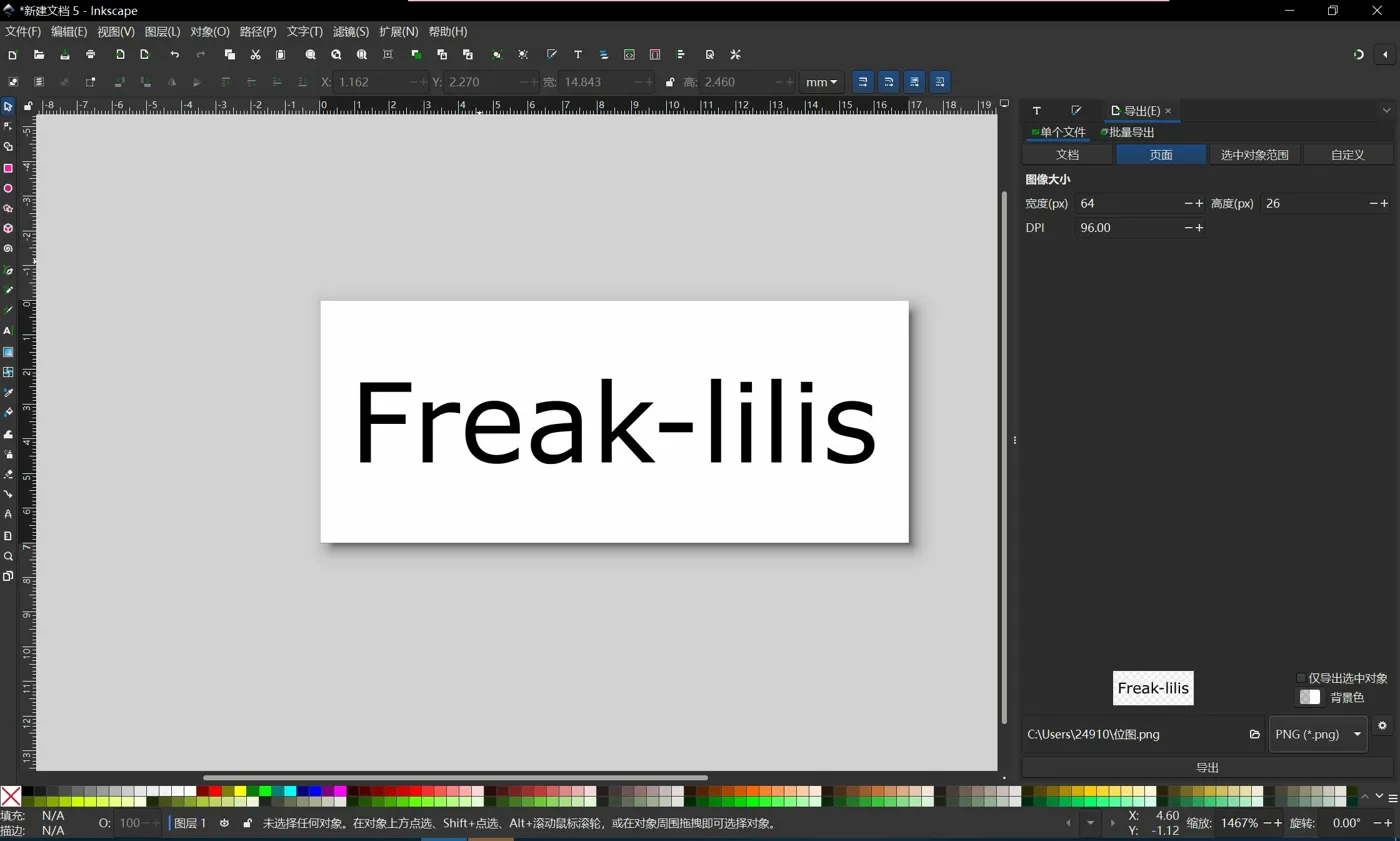Choose 自定义 export area
1400x841 pixels.
[1348, 155]
